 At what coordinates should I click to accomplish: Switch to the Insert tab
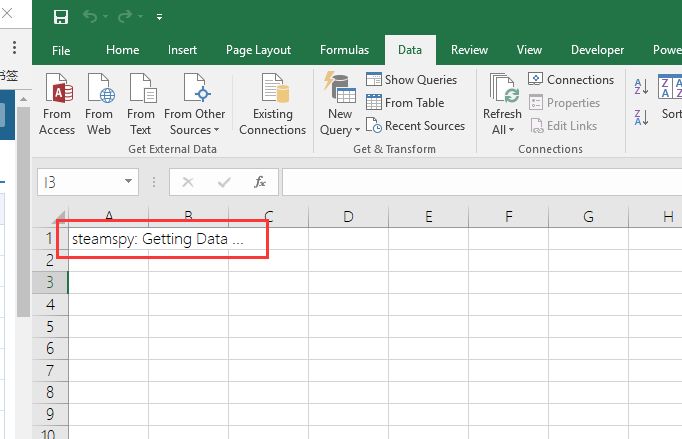(182, 50)
